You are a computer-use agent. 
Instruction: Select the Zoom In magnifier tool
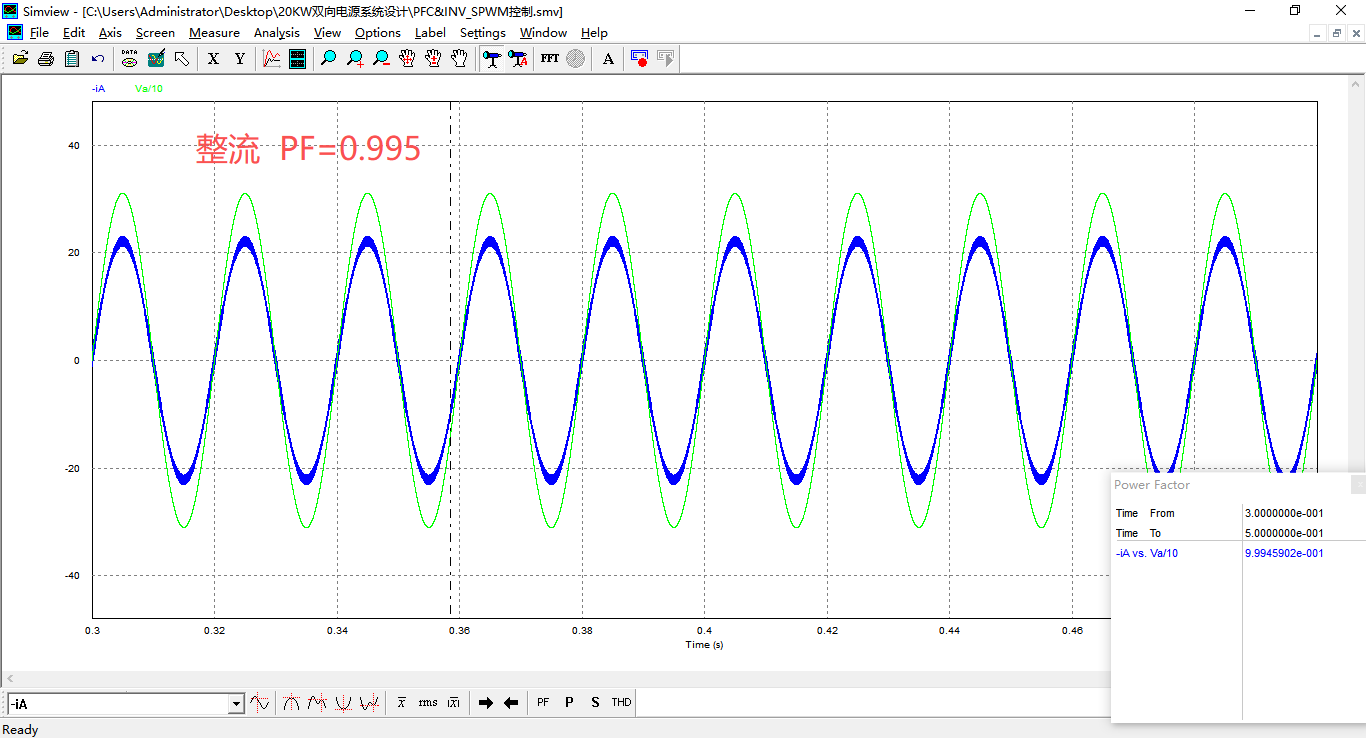(x=355, y=59)
